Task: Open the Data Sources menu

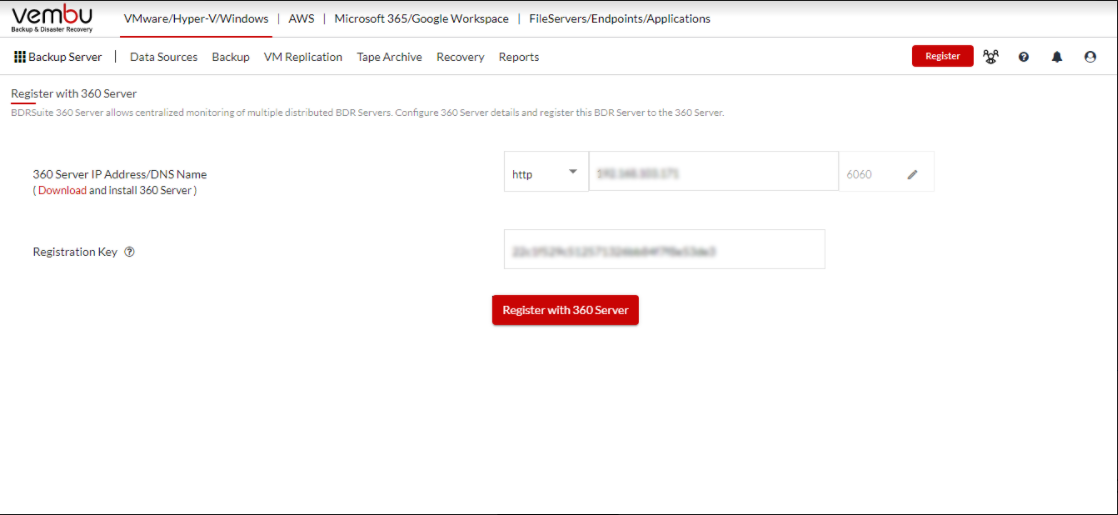Action: click(163, 57)
